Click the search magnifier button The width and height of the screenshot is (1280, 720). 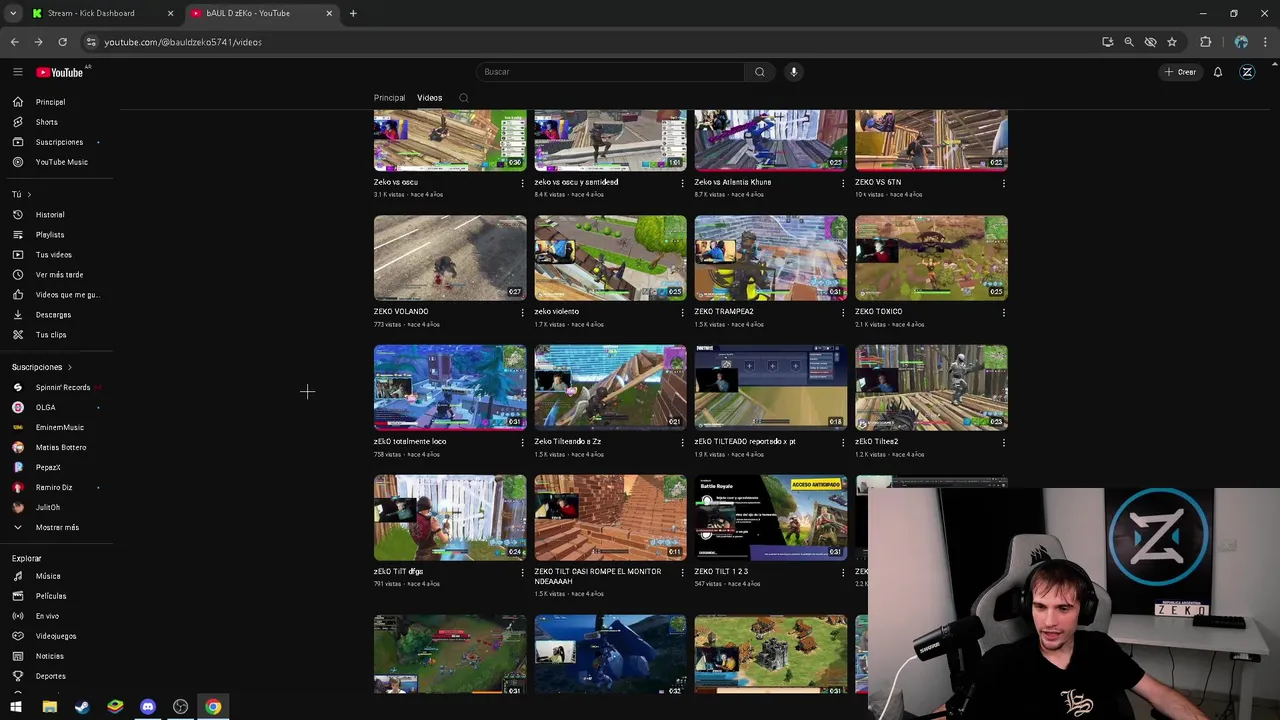pos(760,72)
